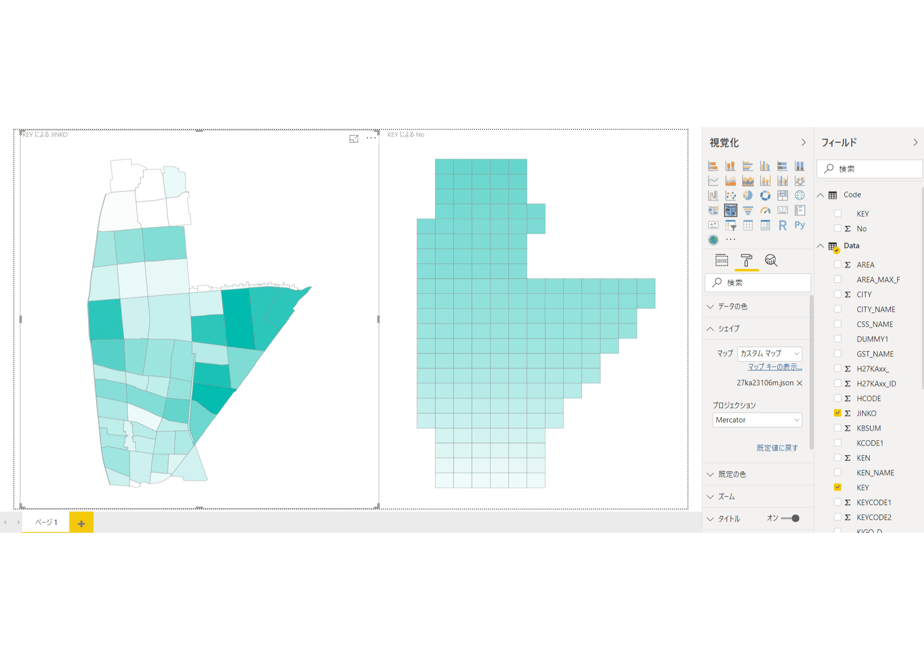Image resolution: width=924 pixels, height=660 pixels.
Task: Select the 100% stacked bar chart visual
Action: [783, 166]
